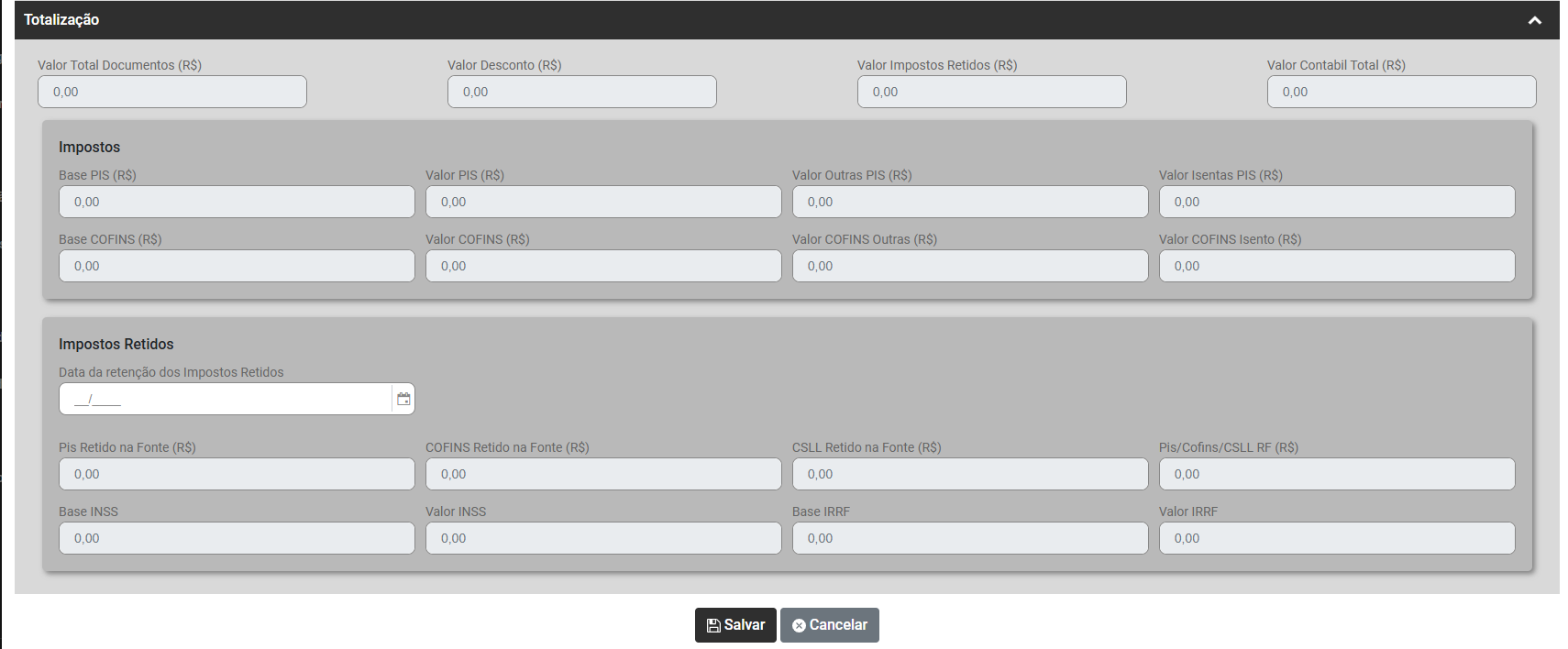1568x649 pixels.
Task: Click the Pis Retido na Fonte field
Action: (237, 474)
